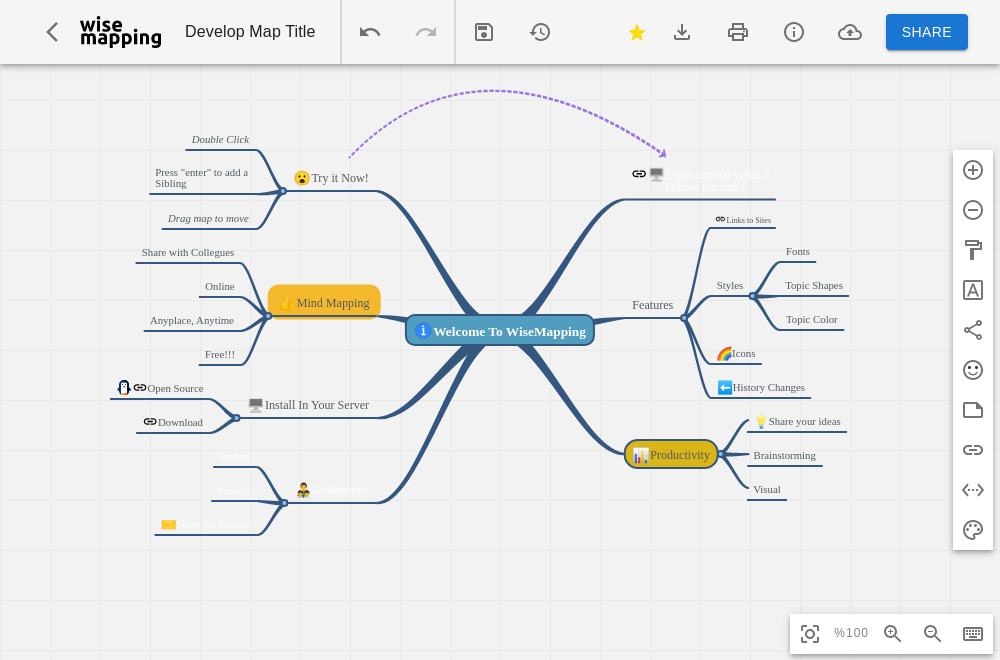This screenshot has width=1000, height=660.
Task: Save the mind map
Action: pos(484,32)
